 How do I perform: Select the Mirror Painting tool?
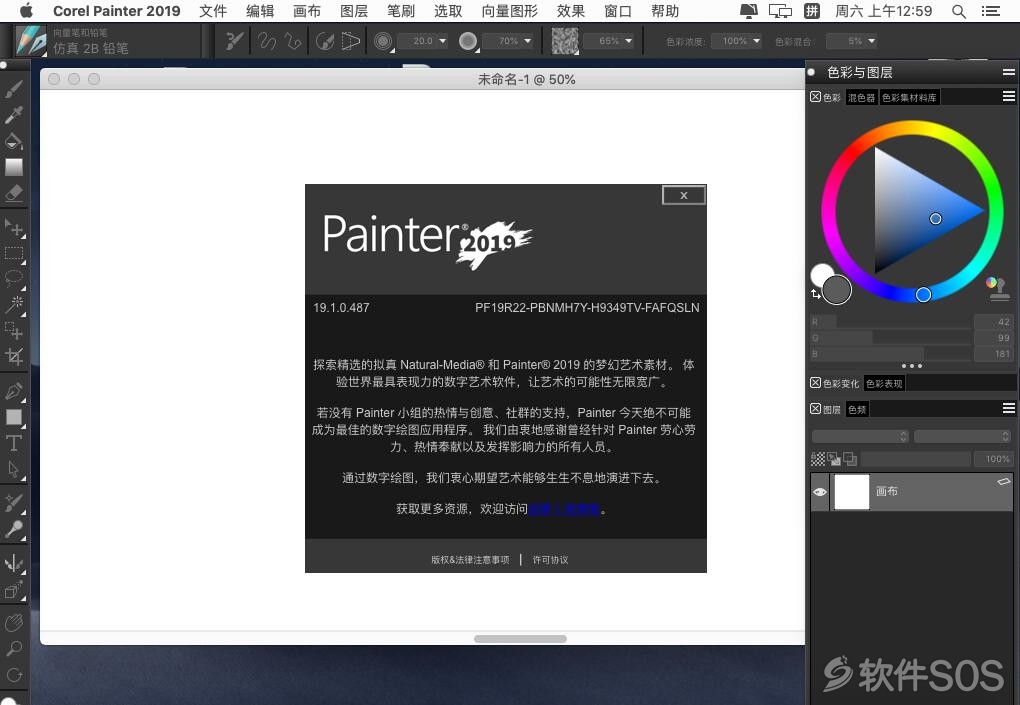point(14,563)
